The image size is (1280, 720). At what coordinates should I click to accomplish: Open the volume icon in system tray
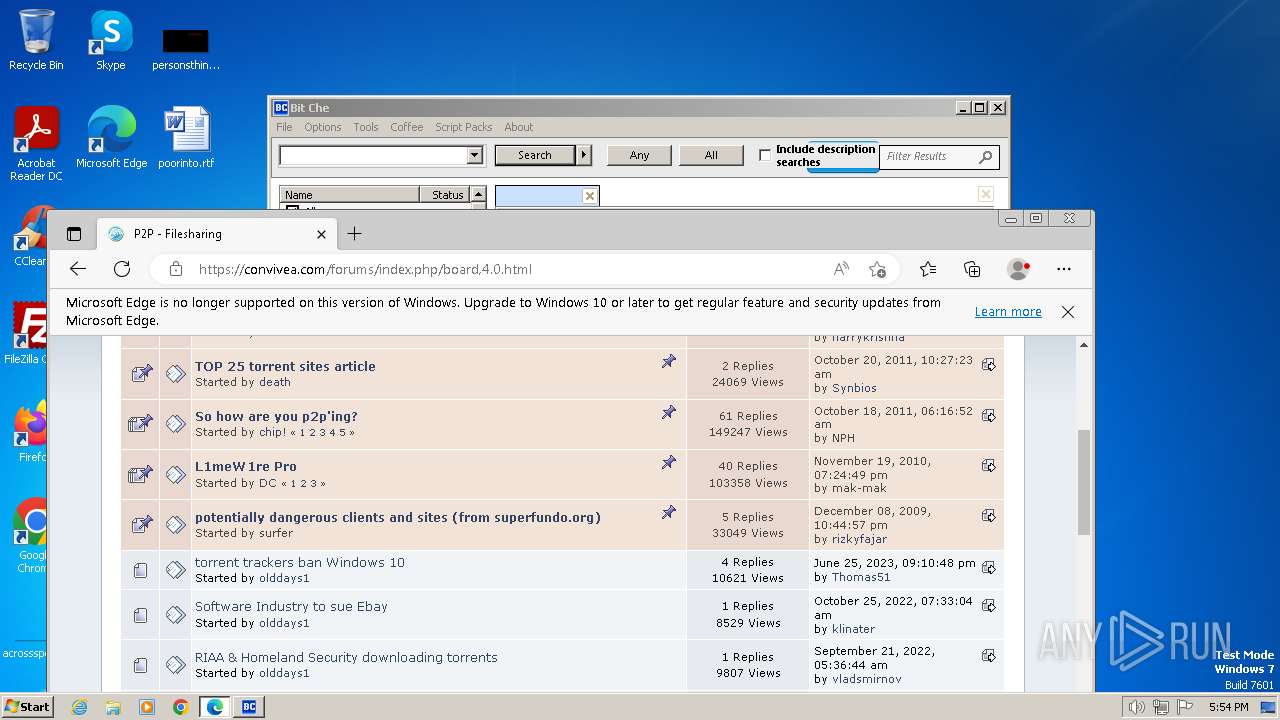[x=1136, y=707]
